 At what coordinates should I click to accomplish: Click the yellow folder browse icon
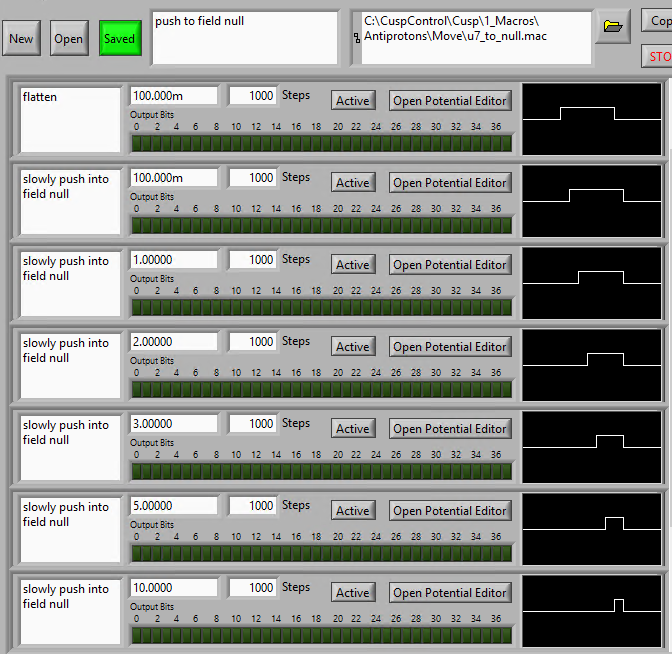coord(613,27)
